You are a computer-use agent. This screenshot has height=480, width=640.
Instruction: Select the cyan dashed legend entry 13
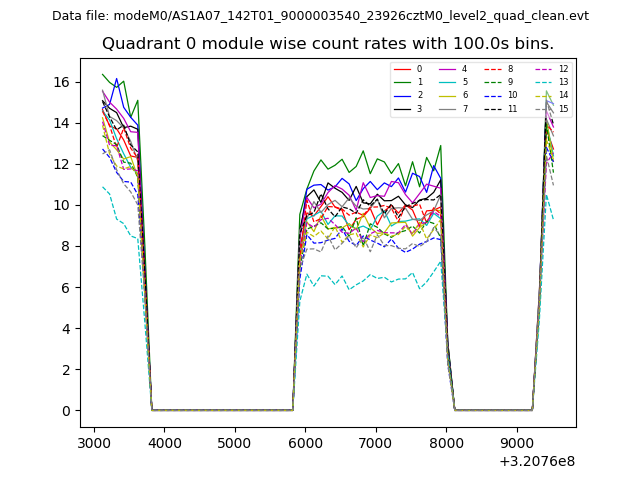pyautogui.click(x=543, y=82)
